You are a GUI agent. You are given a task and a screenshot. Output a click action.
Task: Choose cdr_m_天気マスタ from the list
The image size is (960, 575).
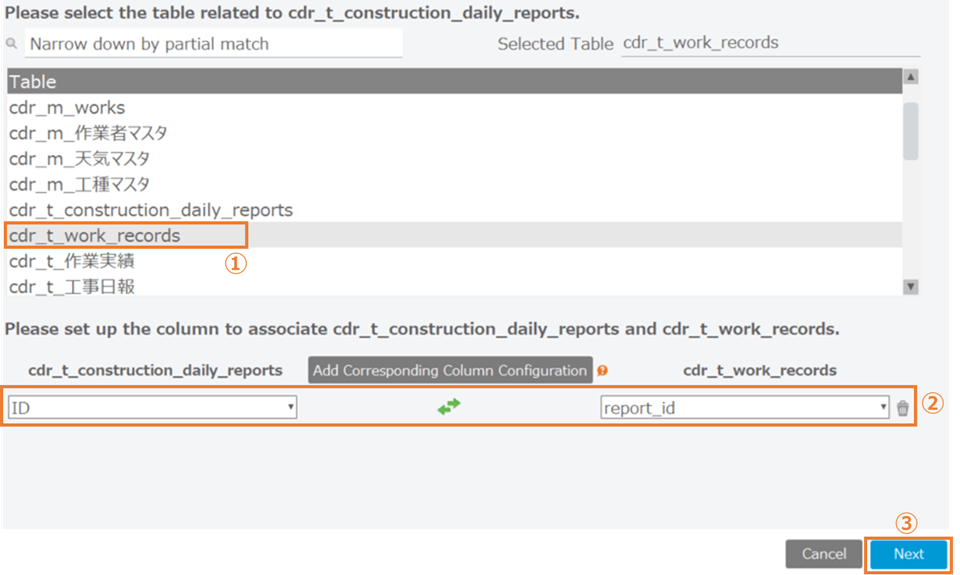pyautogui.click(x=80, y=158)
